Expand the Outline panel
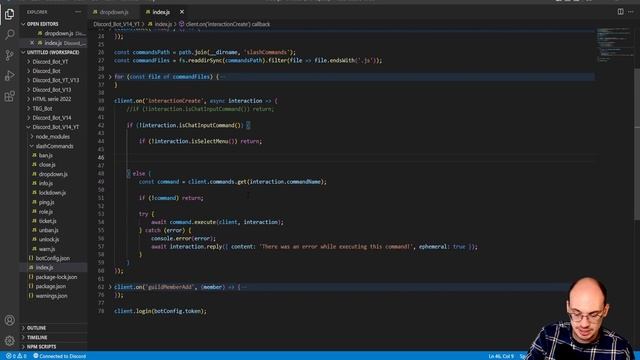Screen dimensions: 640x360 pyautogui.click(x=36, y=328)
